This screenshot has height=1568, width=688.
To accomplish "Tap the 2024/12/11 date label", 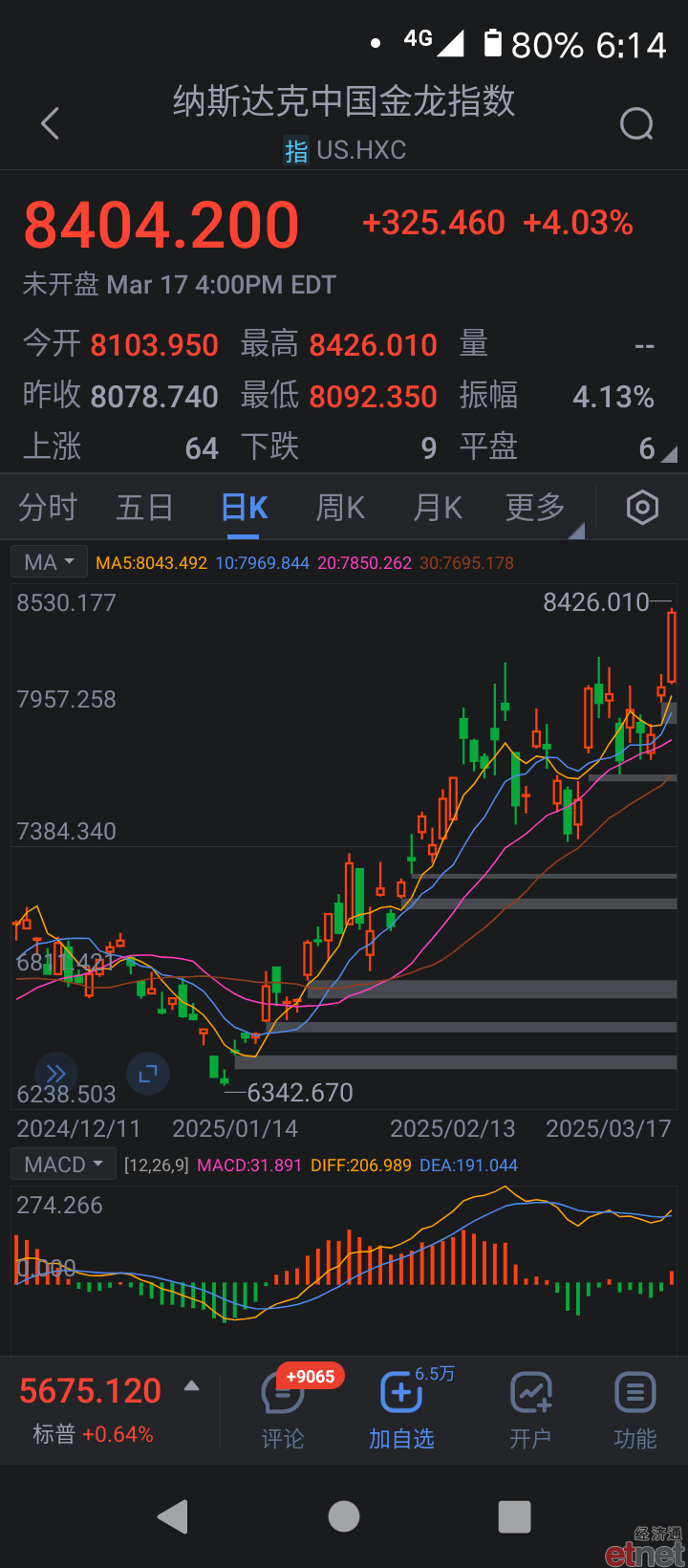I will click(x=78, y=1129).
